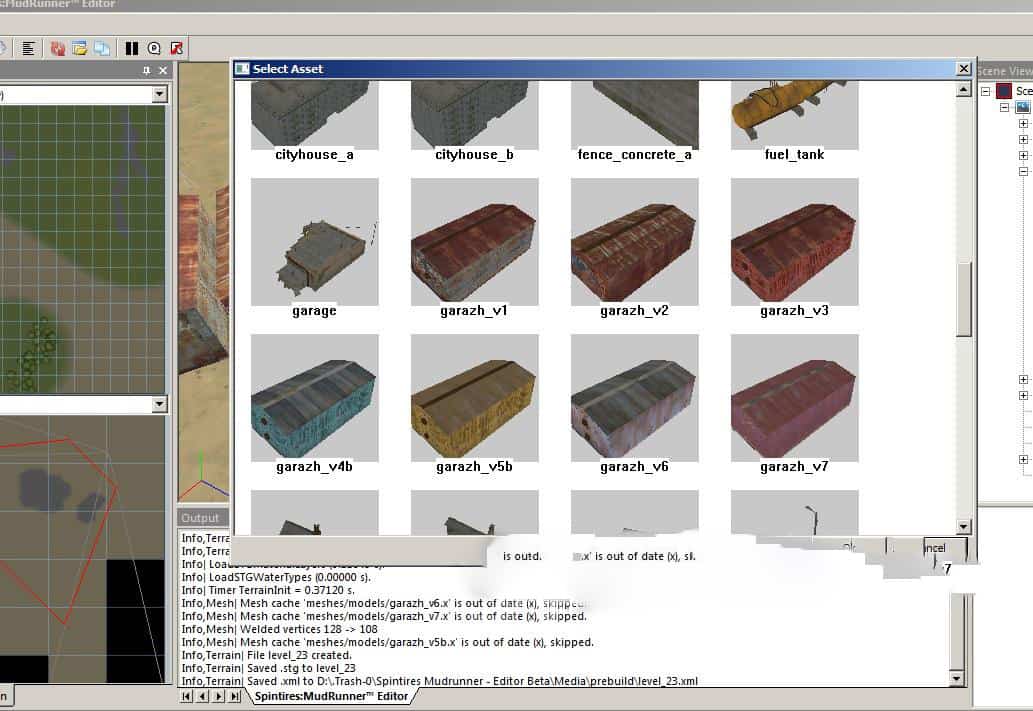Viewport: 1033px width, 711px height.
Task: Pin the left docked panel
Action: click(x=147, y=71)
